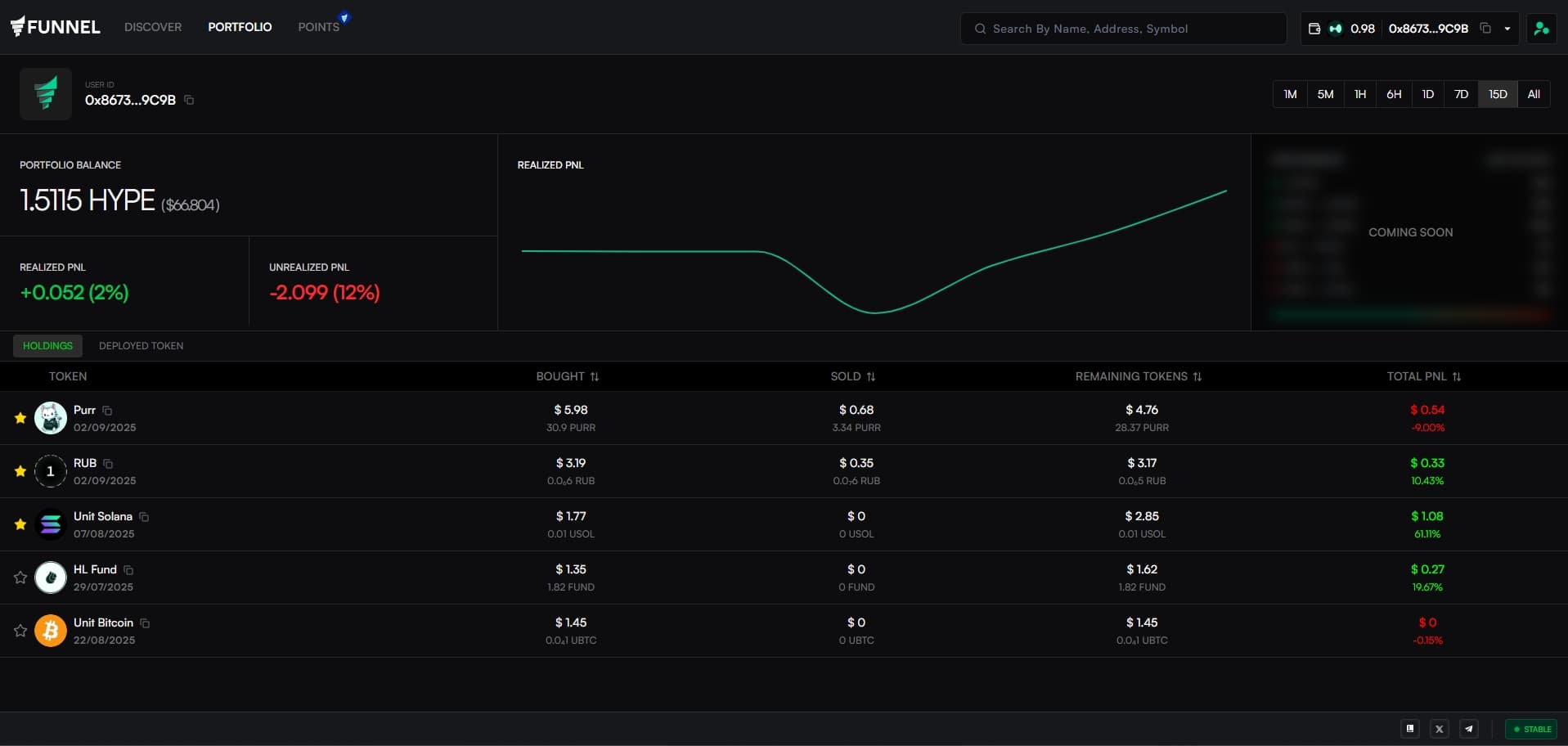Viewport: 1568px width, 746px height.
Task: Select the 7D time range
Action: pos(1461,94)
